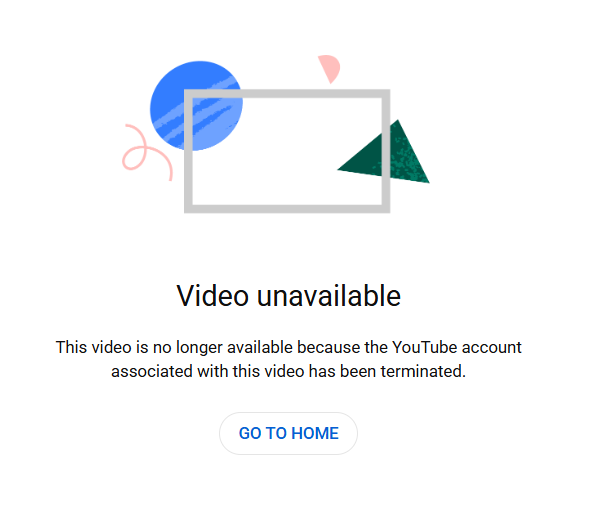Select the pink squiggle curl shape

coord(147,152)
